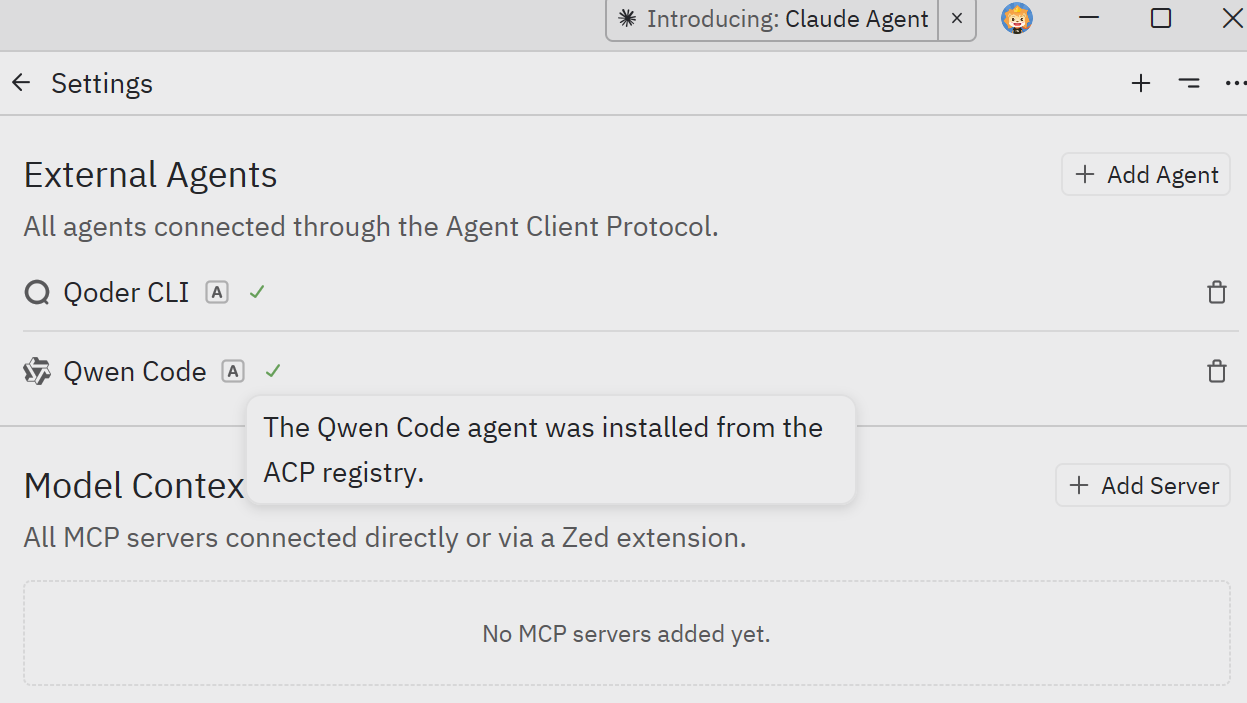Open the user avatar in the title bar
This screenshot has width=1247, height=703.
tap(1017, 19)
